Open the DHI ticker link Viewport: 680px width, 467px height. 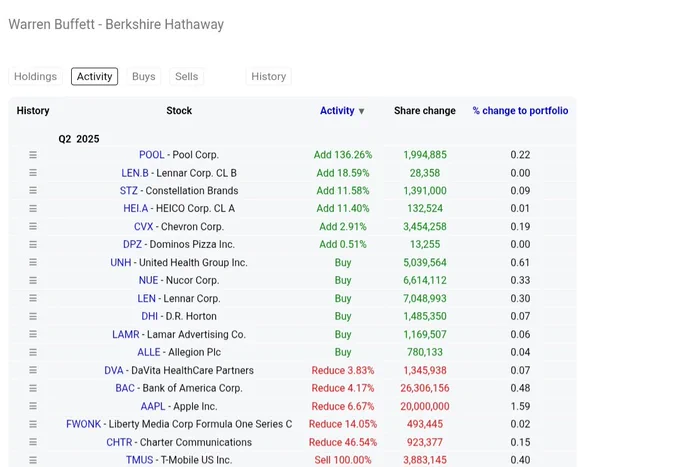tap(150, 317)
